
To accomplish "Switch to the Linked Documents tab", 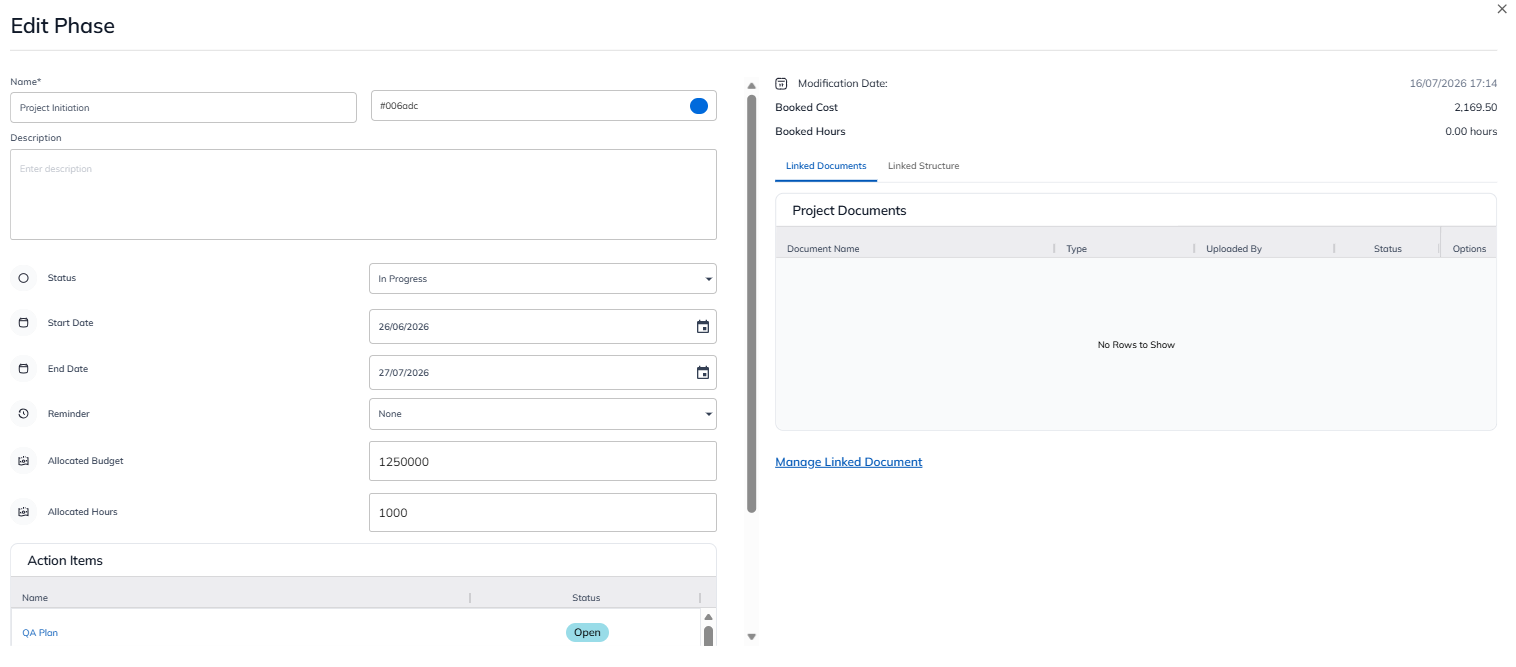I will [x=826, y=166].
